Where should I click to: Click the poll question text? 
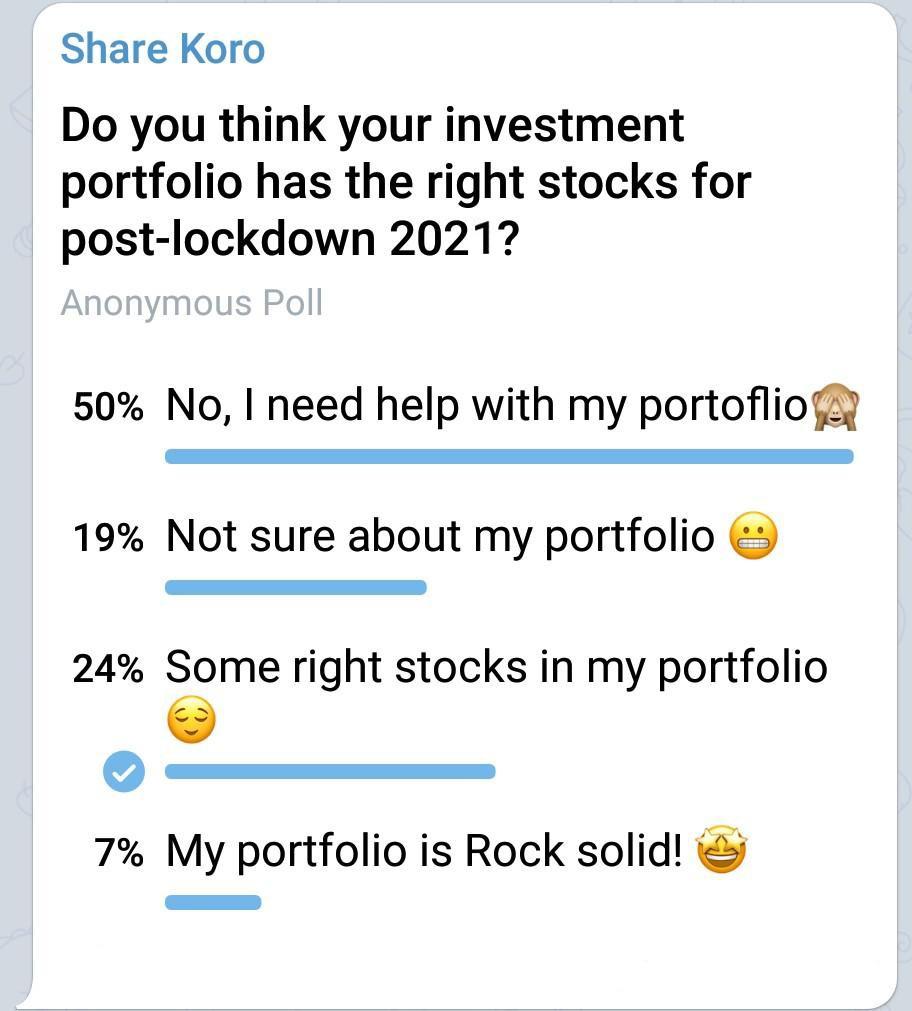(406, 182)
